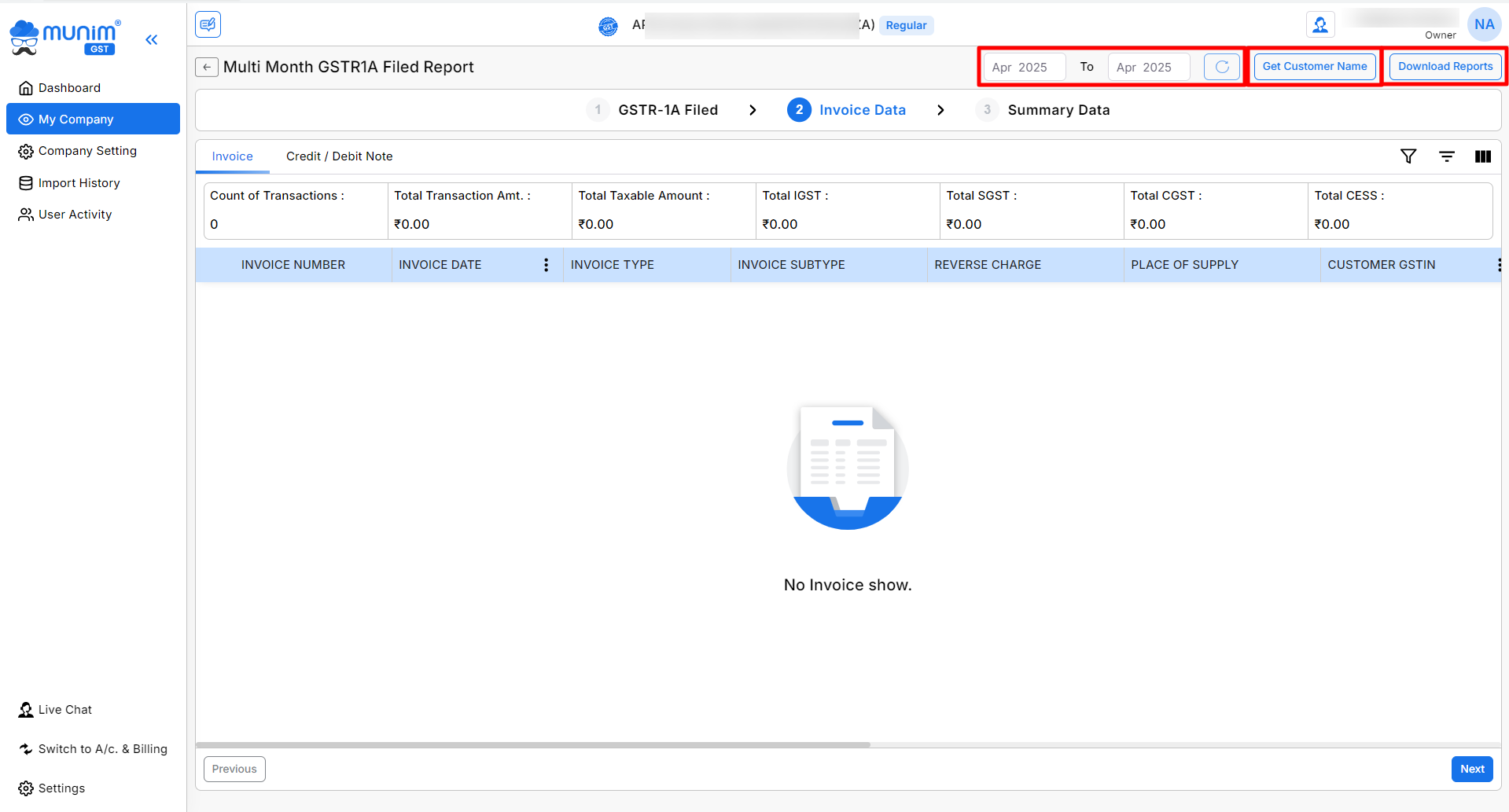This screenshot has height=812, width=1509.
Task: Open the filter funnel icon
Action: pyautogui.click(x=1408, y=156)
